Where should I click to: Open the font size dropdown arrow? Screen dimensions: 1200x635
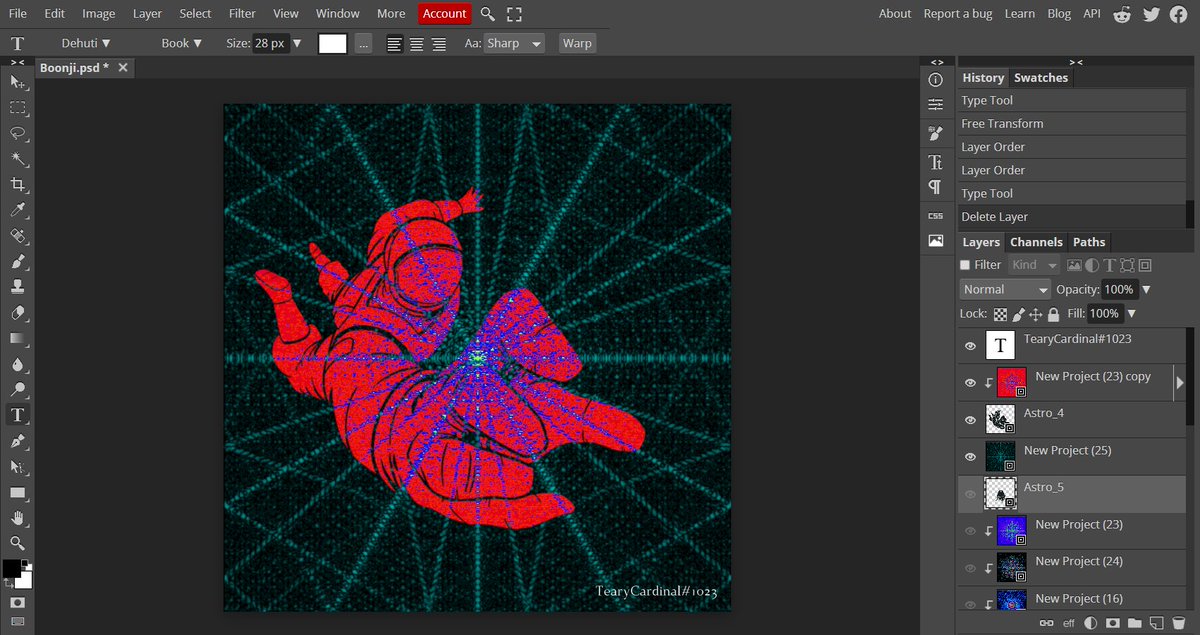click(297, 43)
